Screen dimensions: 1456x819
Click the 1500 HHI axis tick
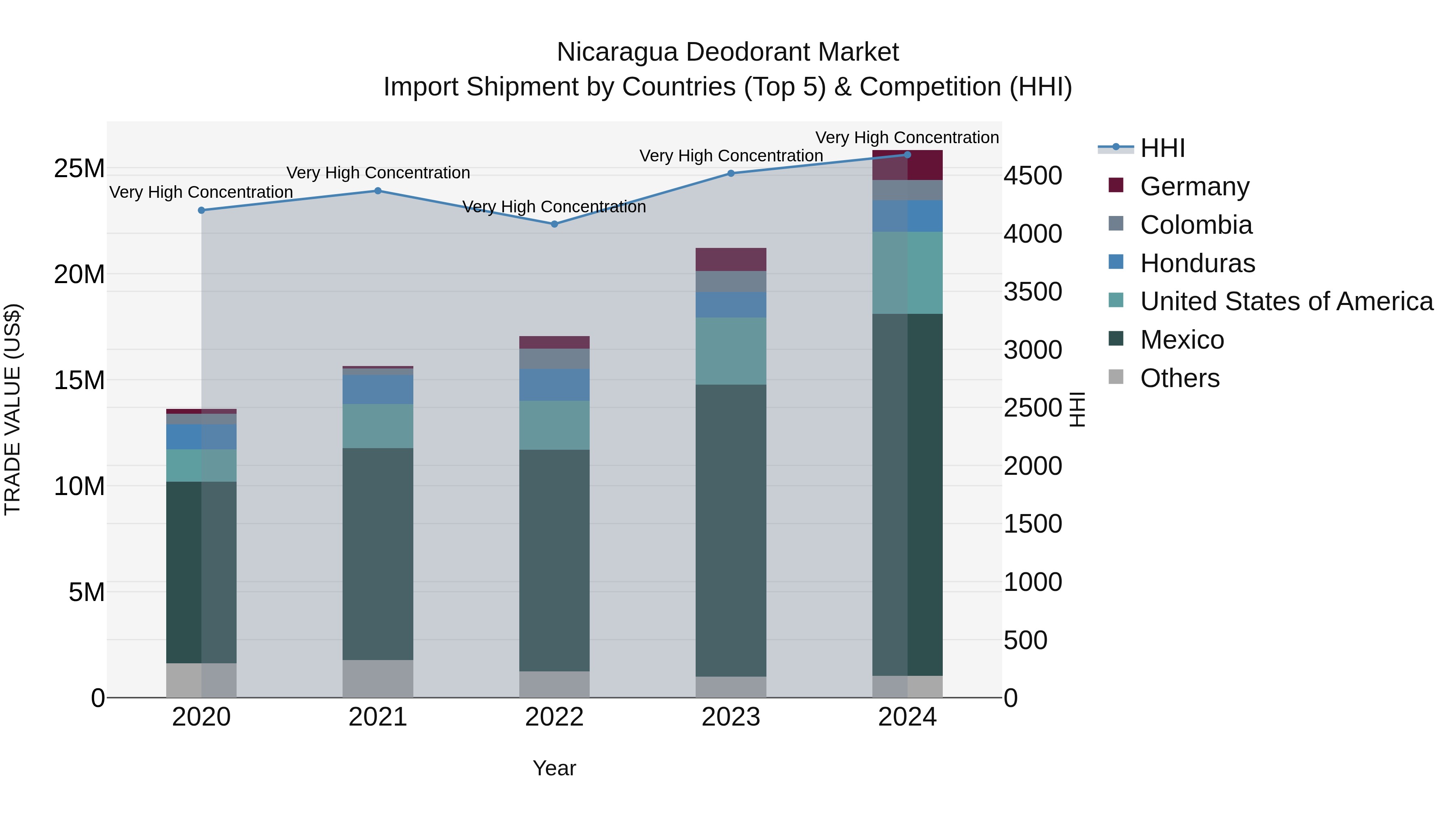(x=1033, y=524)
